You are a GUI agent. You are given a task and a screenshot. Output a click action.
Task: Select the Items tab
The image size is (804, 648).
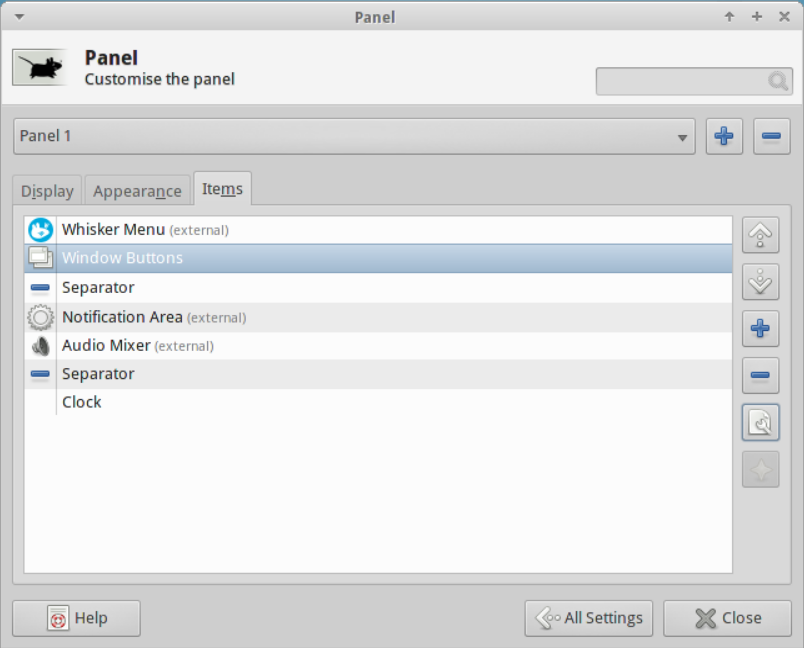(x=222, y=188)
